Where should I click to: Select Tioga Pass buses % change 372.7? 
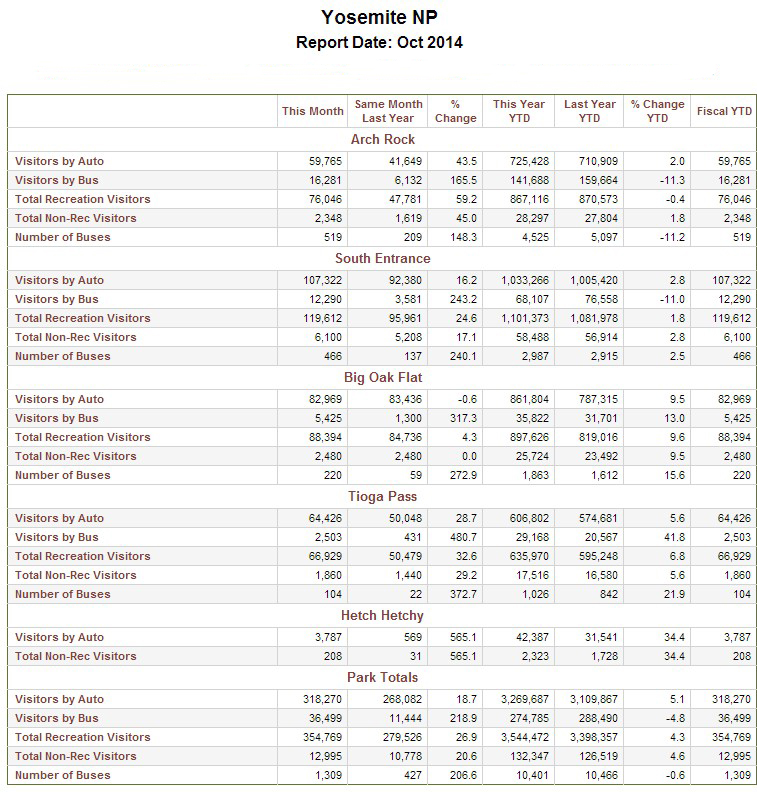pyautogui.click(x=463, y=595)
